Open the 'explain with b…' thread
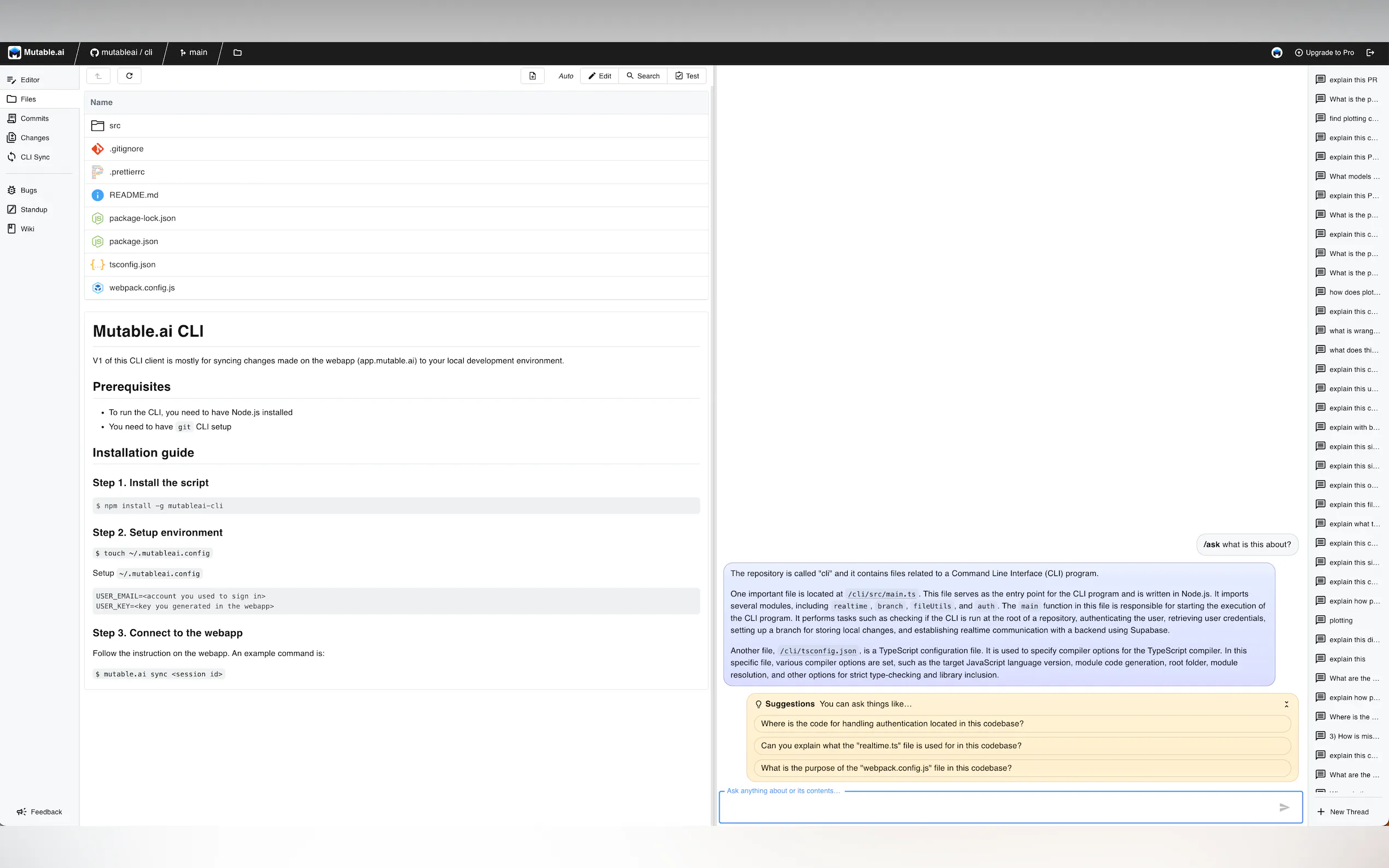This screenshot has height=868, width=1389. click(1347, 427)
